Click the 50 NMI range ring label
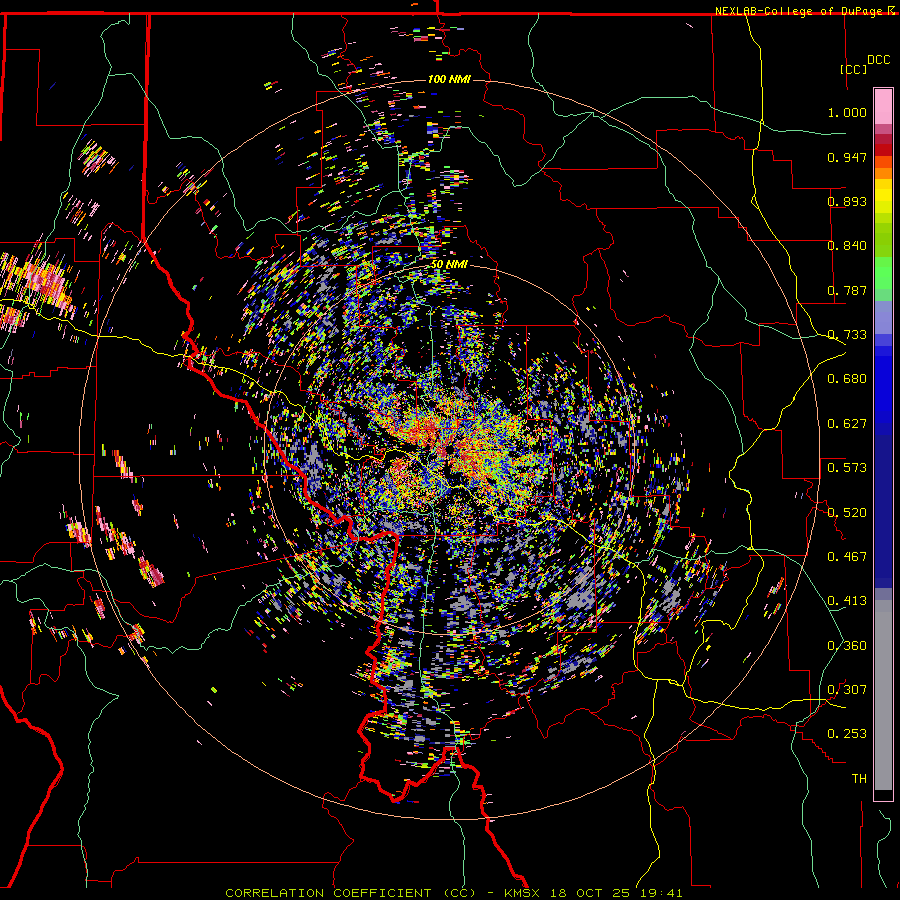Image resolution: width=900 pixels, height=900 pixels. point(449,265)
